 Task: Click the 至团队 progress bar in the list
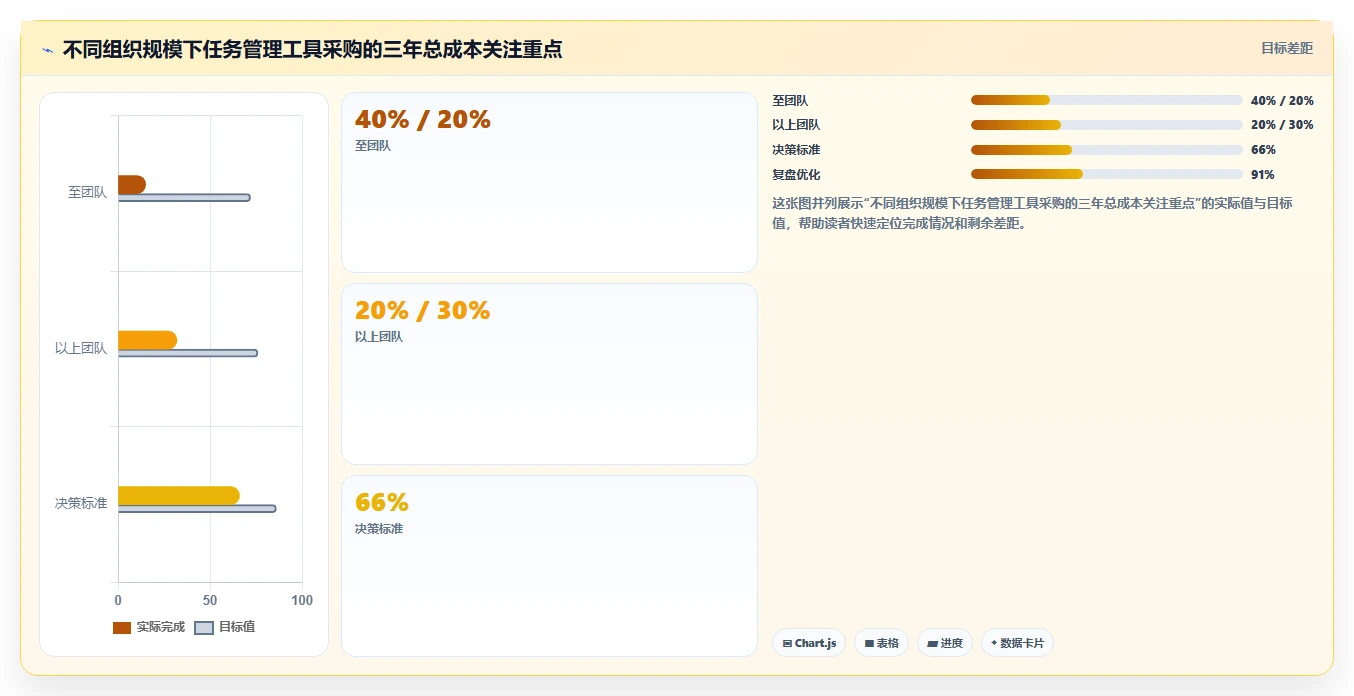pos(1106,100)
